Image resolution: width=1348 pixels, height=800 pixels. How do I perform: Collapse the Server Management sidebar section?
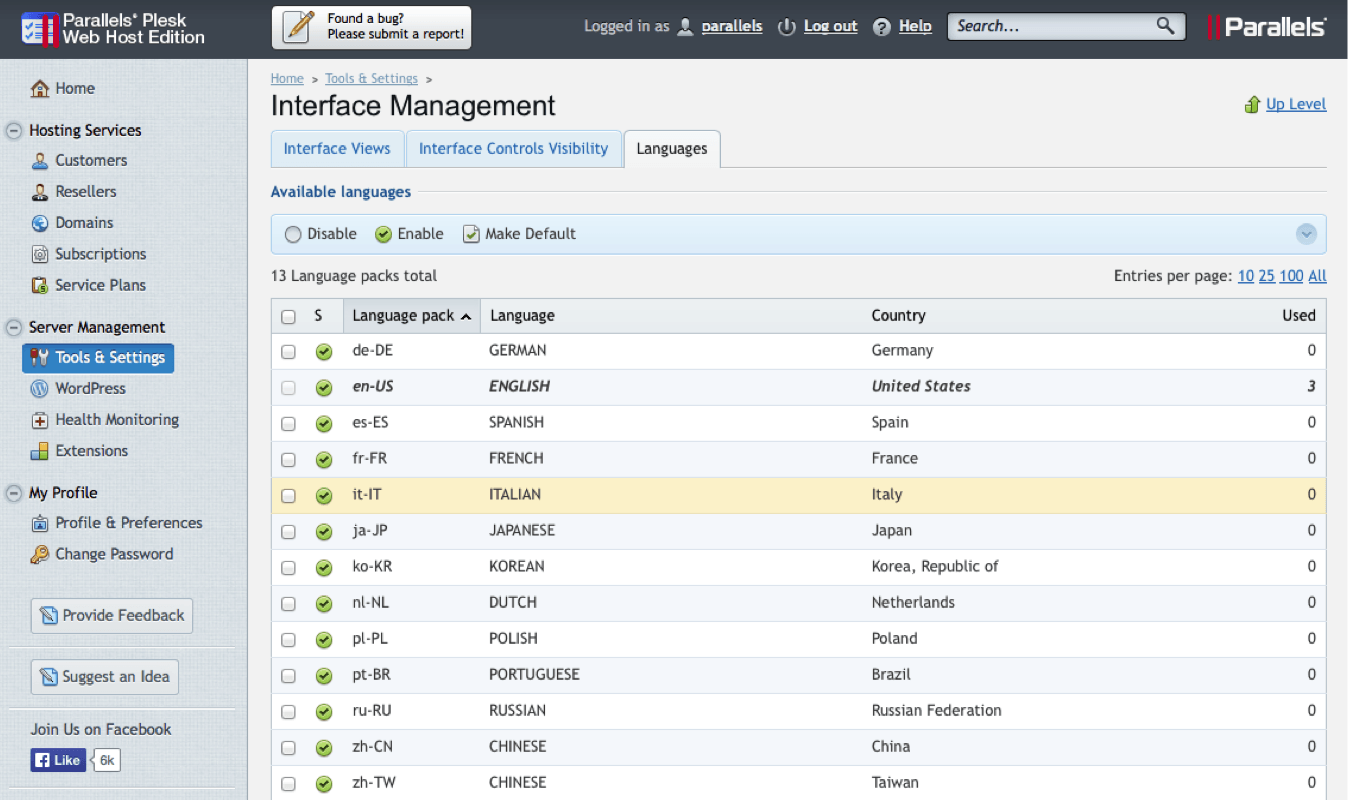[14, 328]
